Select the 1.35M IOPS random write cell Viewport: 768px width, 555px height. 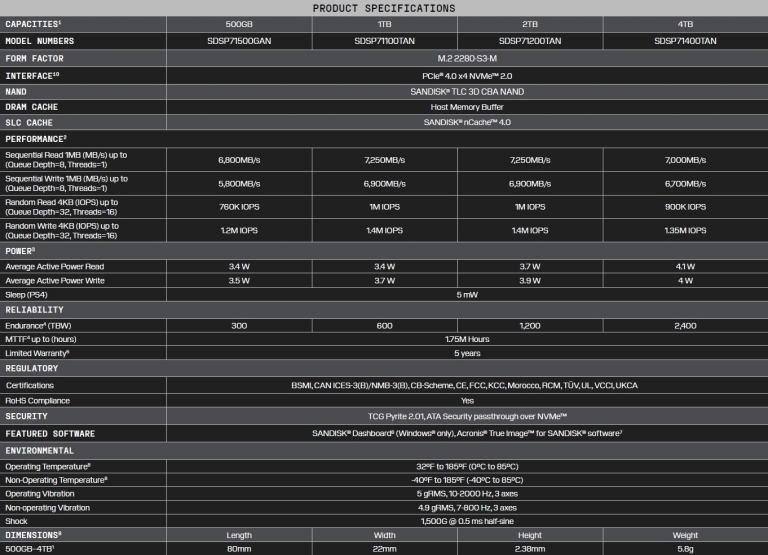coord(684,230)
